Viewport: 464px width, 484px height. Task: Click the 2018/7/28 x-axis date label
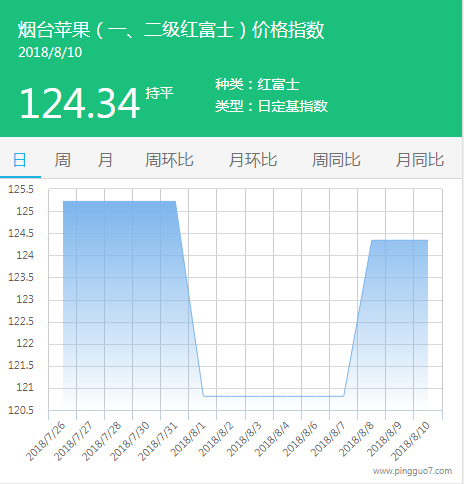coord(101,441)
